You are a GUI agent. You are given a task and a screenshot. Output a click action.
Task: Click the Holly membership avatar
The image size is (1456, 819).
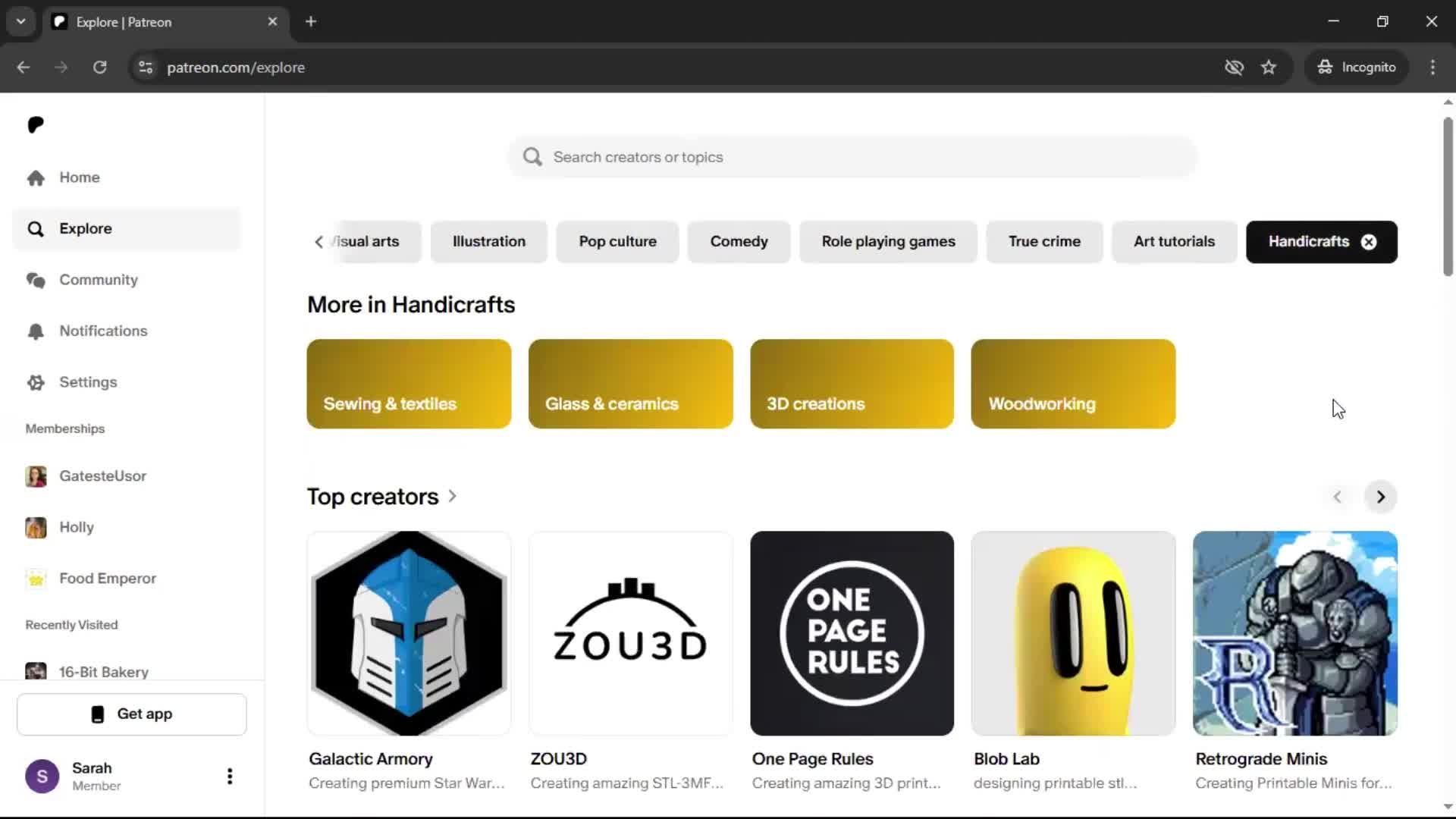pyautogui.click(x=36, y=527)
